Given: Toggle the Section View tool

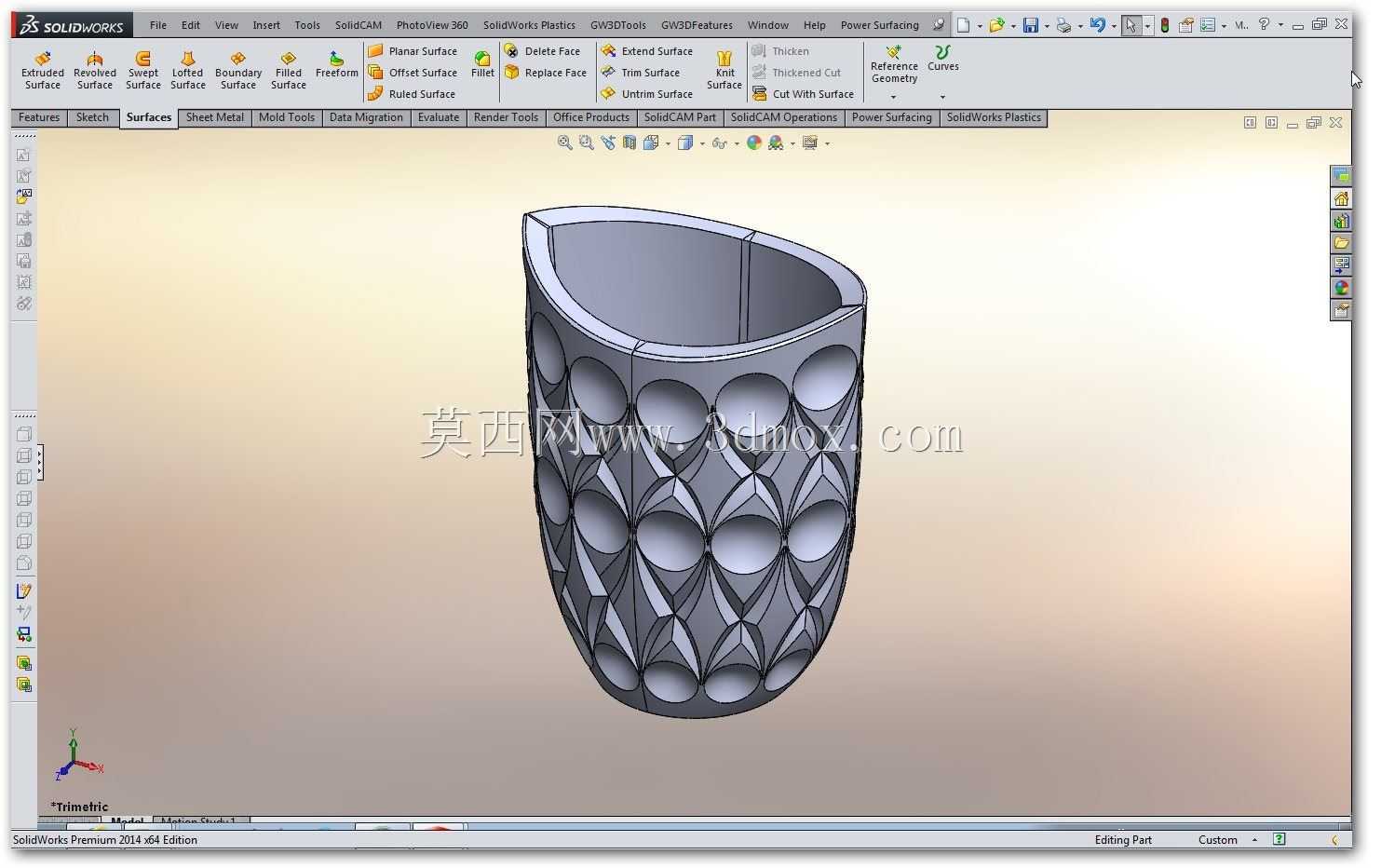Looking at the screenshot, I should coord(630,142).
